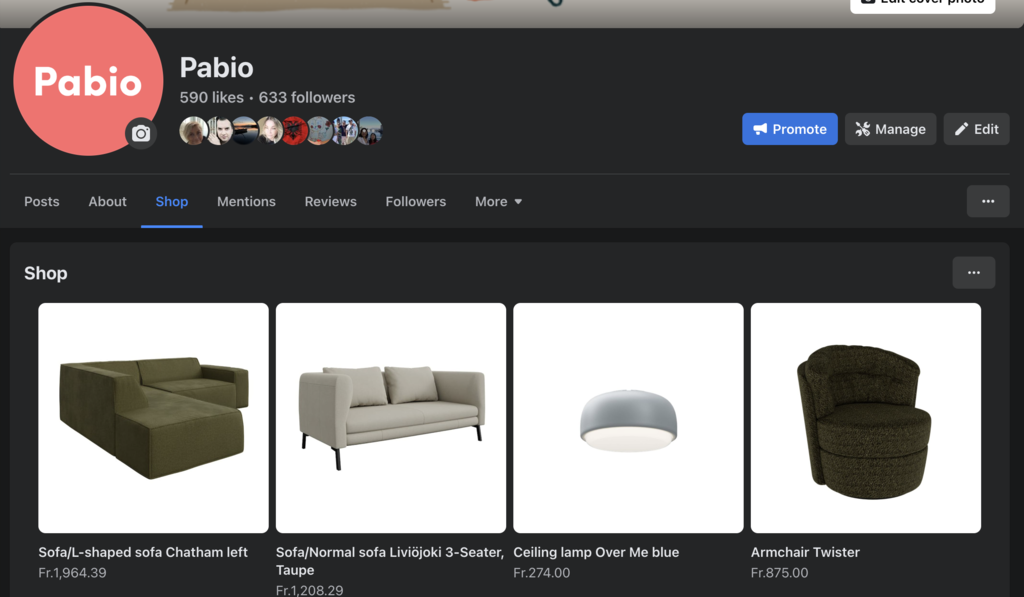Click the Promote button

pyautogui.click(x=790, y=129)
